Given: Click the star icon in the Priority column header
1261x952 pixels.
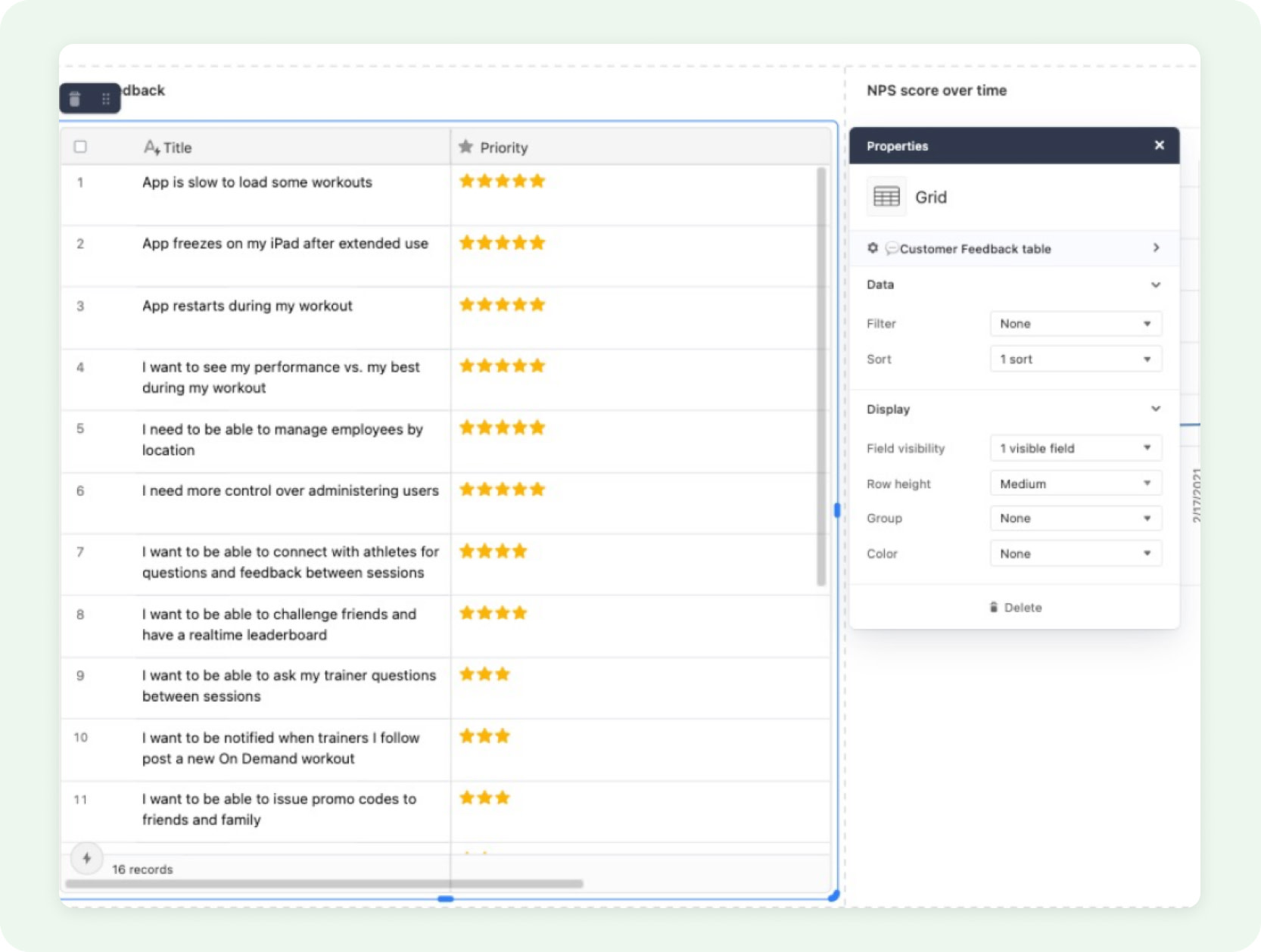Looking at the screenshot, I should click(466, 147).
